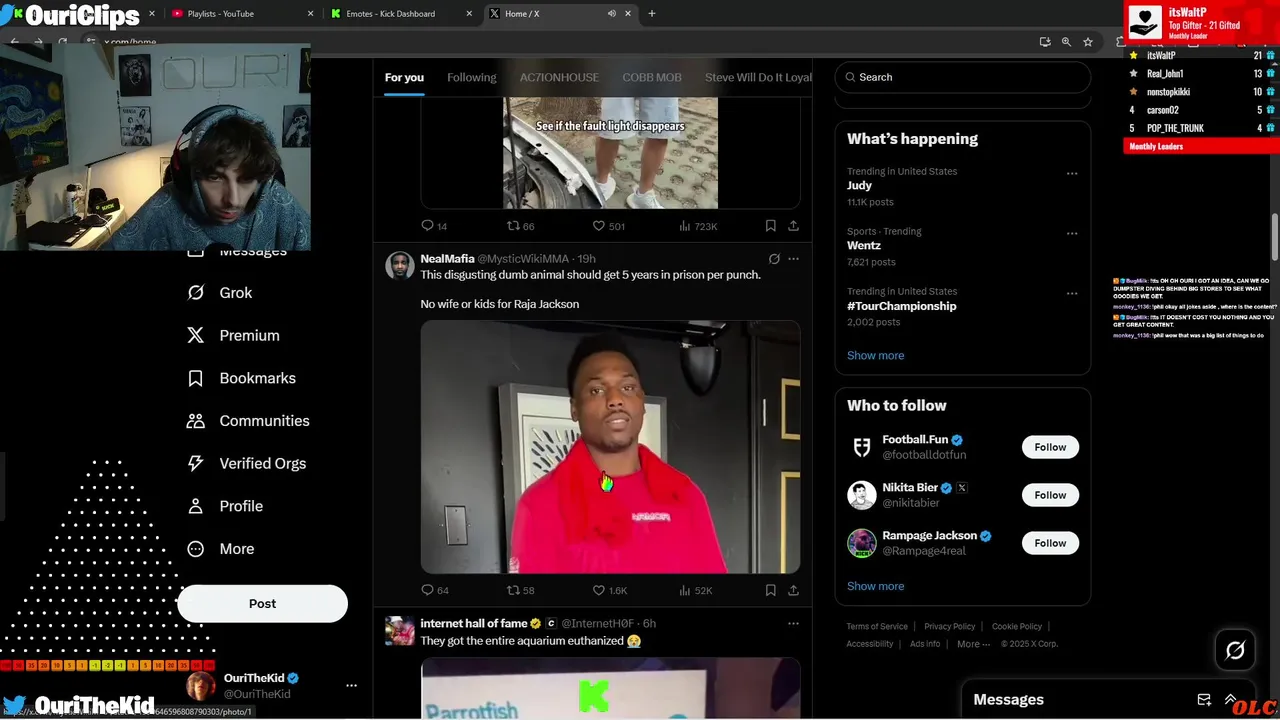Mute audio on Home / X tab
Screen dimensions: 1280x720
[611, 14]
